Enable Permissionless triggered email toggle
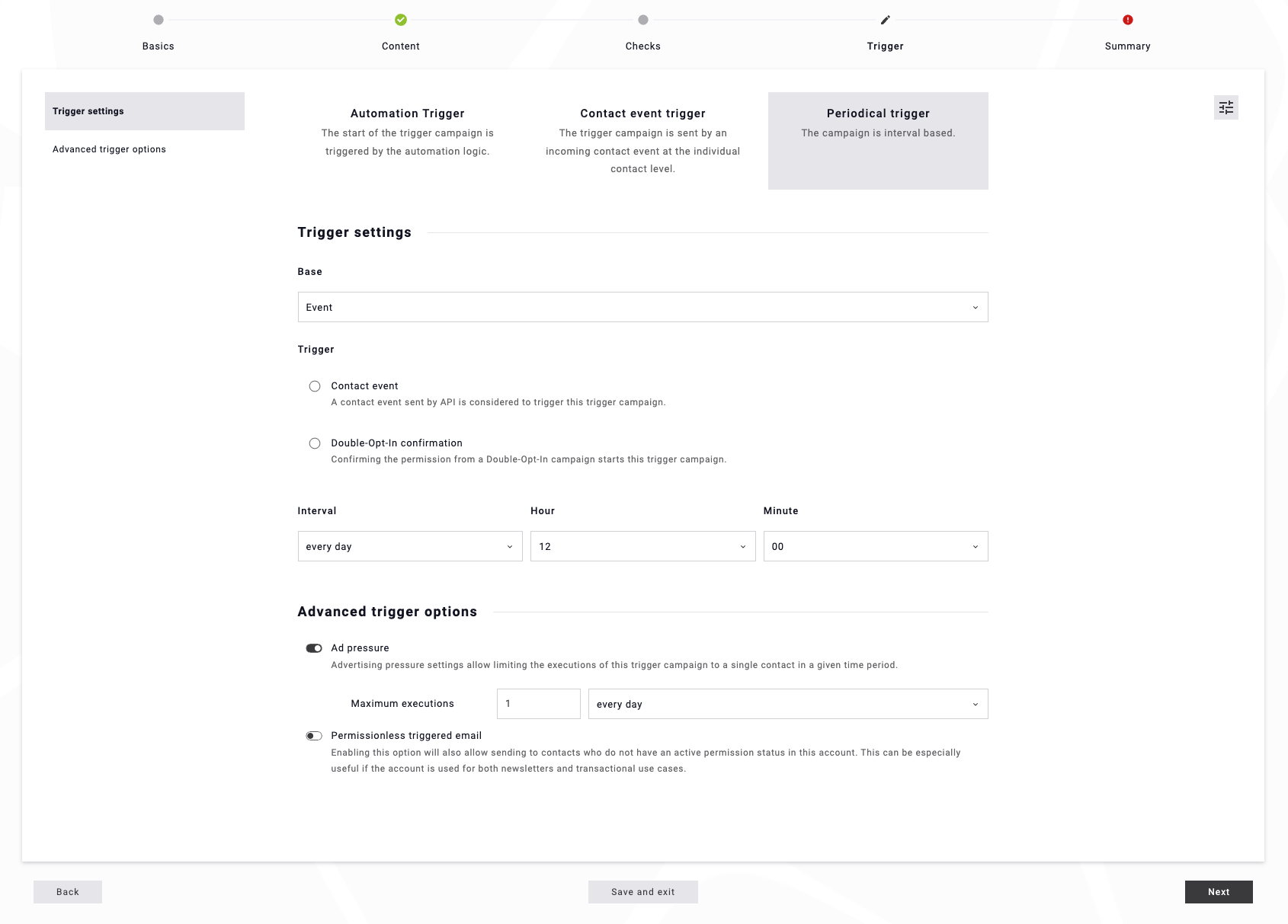The height and width of the screenshot is (924, 1288). tap(314, 736)
